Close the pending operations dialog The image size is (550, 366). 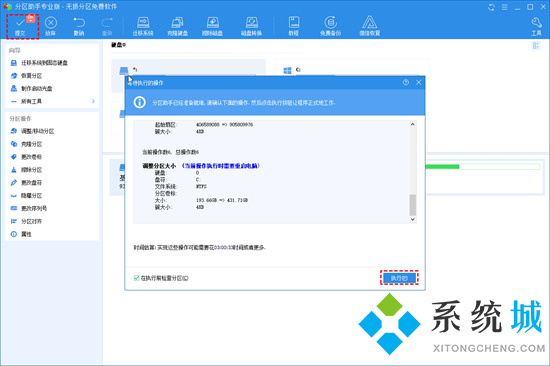(x=418, y=82)
